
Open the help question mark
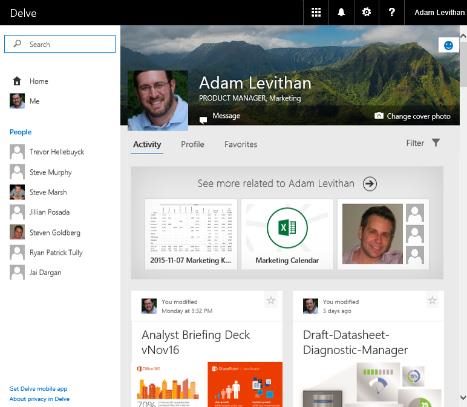coord(392,12)
